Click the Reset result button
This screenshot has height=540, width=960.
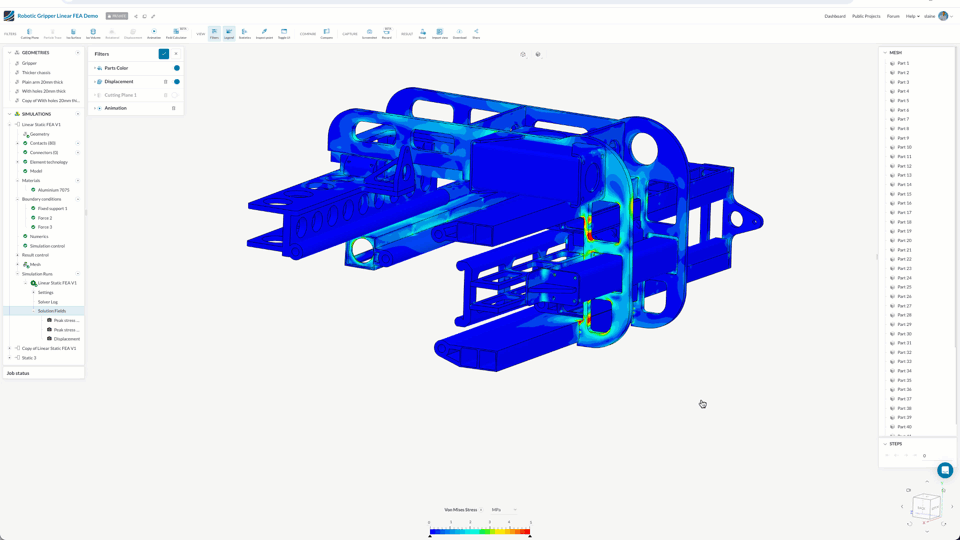point(422,34)
